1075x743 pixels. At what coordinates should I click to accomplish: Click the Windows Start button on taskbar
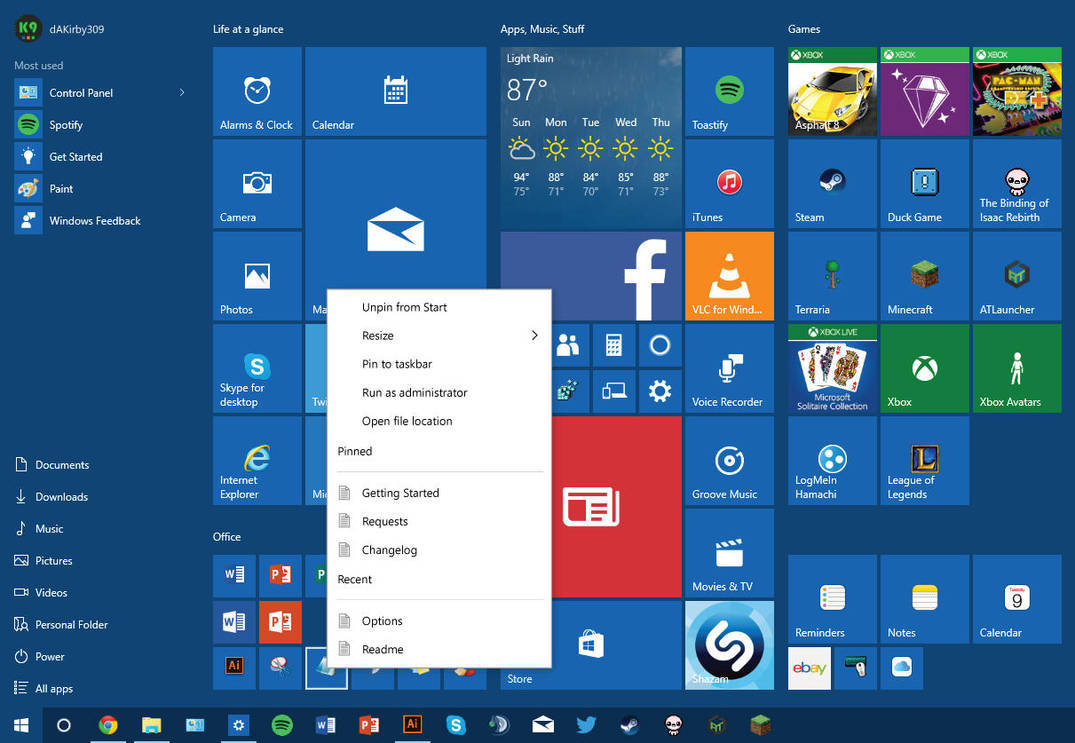coord(21,725)
